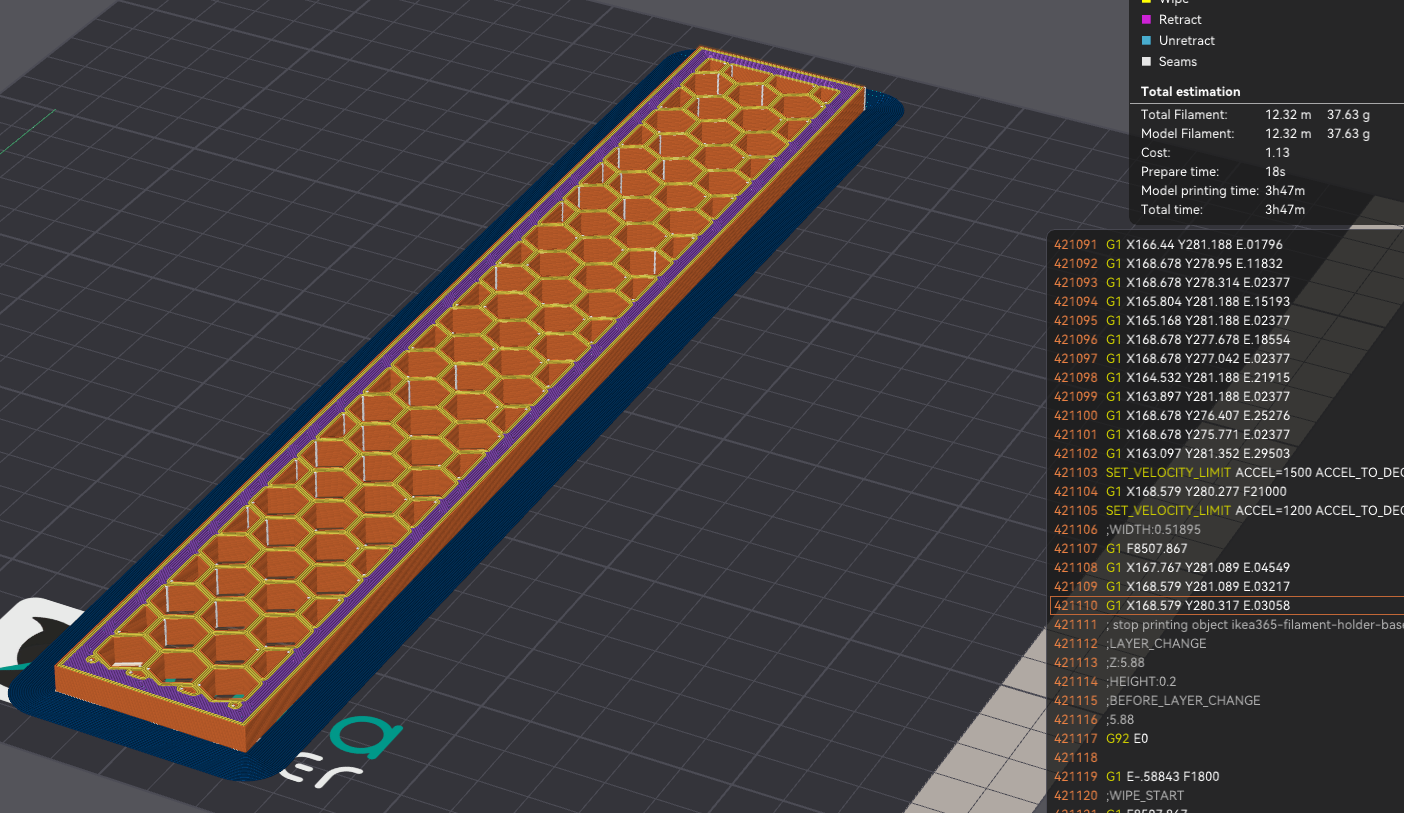Screen dimensions: 1404x813
Task: Select the F21000 travel move on line 421104
Action: coord(1226,491)
